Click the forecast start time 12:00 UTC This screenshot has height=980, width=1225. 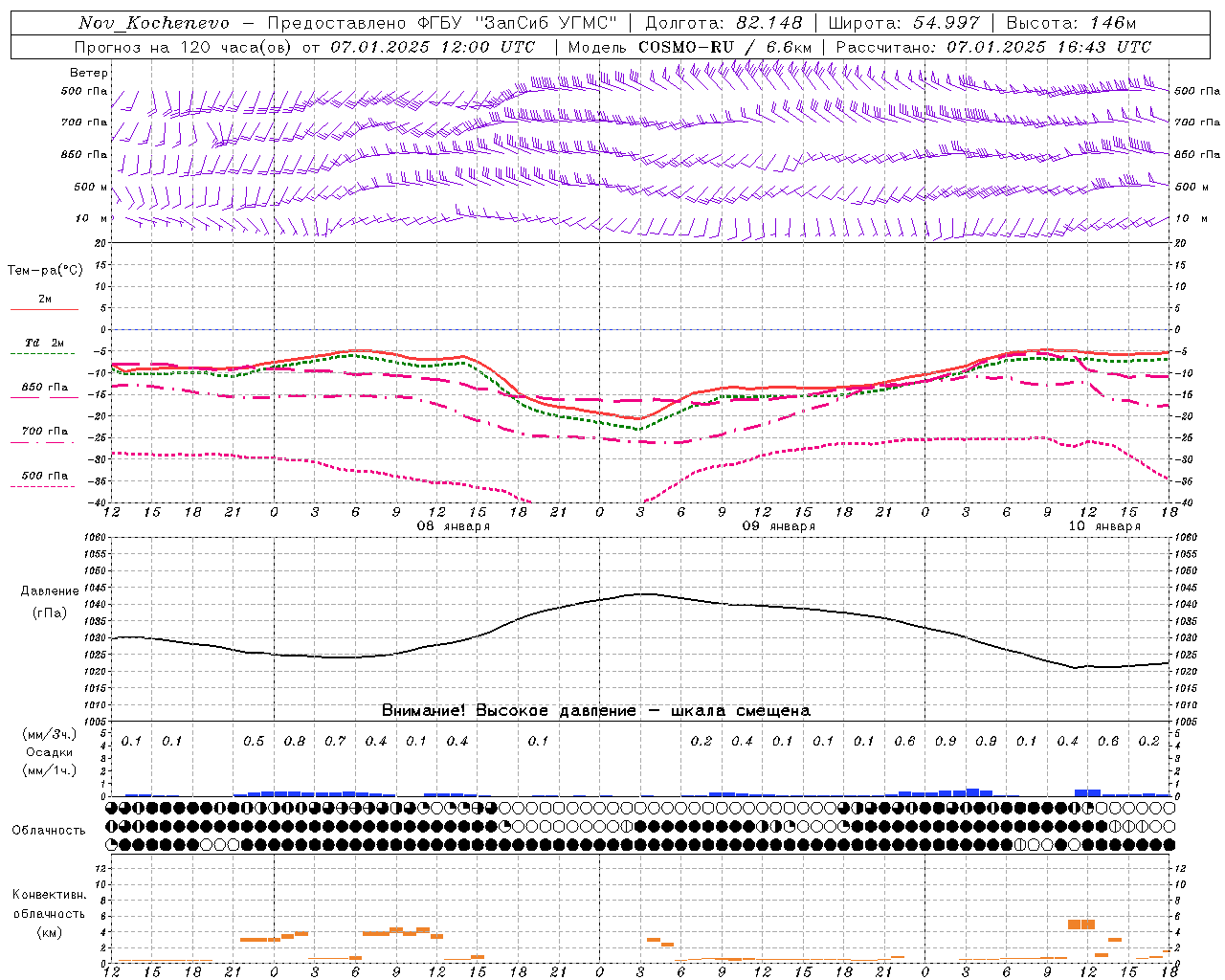(490, 47)
